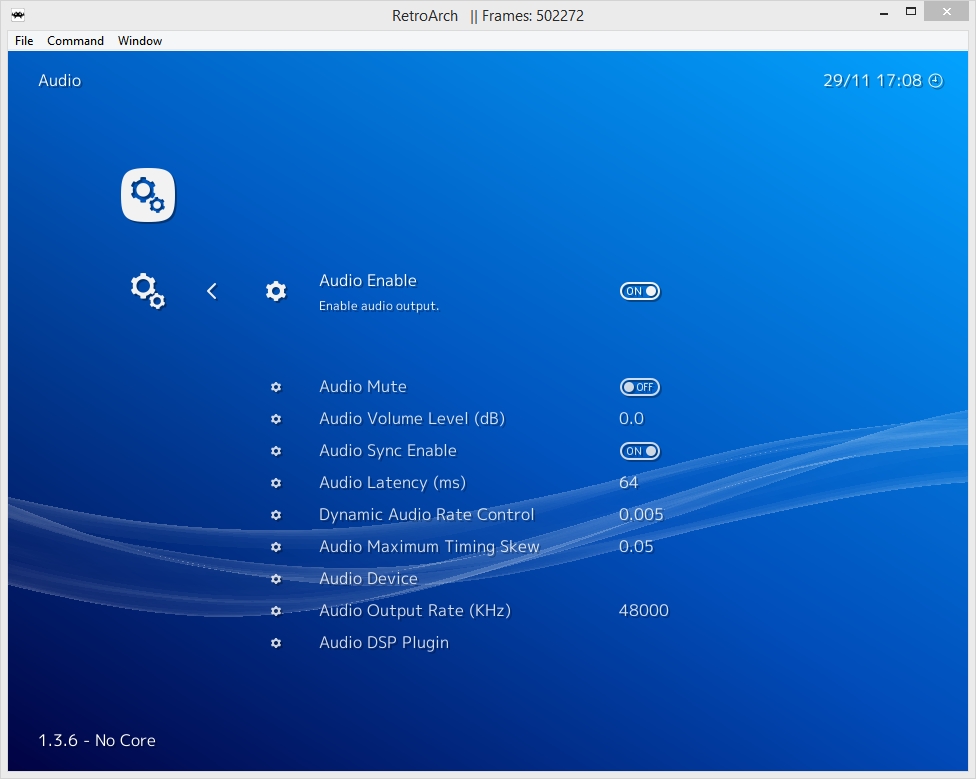
Task: Select the Audio Enable entry
Action: (368, 281)
